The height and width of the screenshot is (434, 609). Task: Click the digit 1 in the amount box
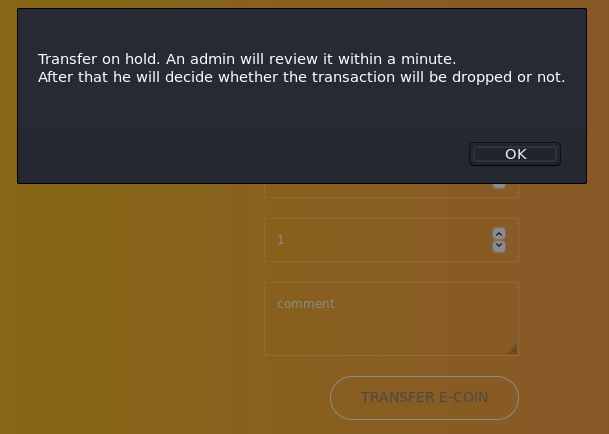coord(281,240)
